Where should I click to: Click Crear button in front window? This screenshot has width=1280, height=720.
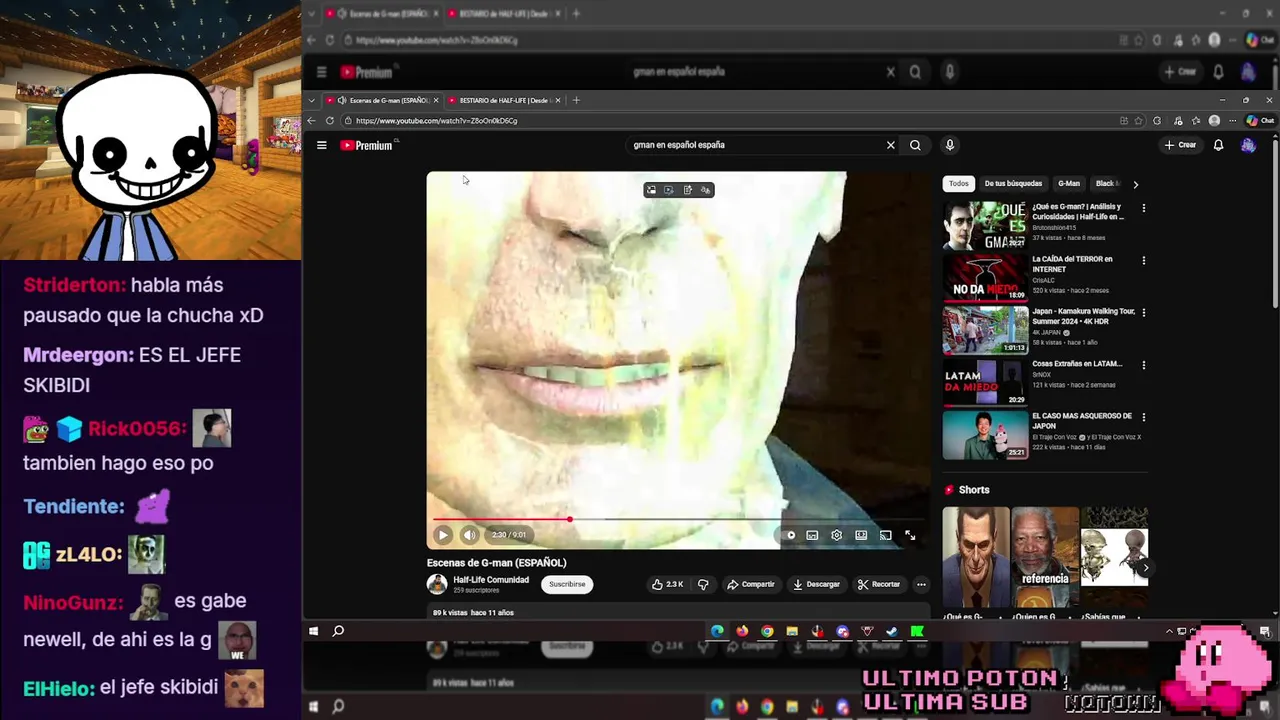click(1180, 145)
